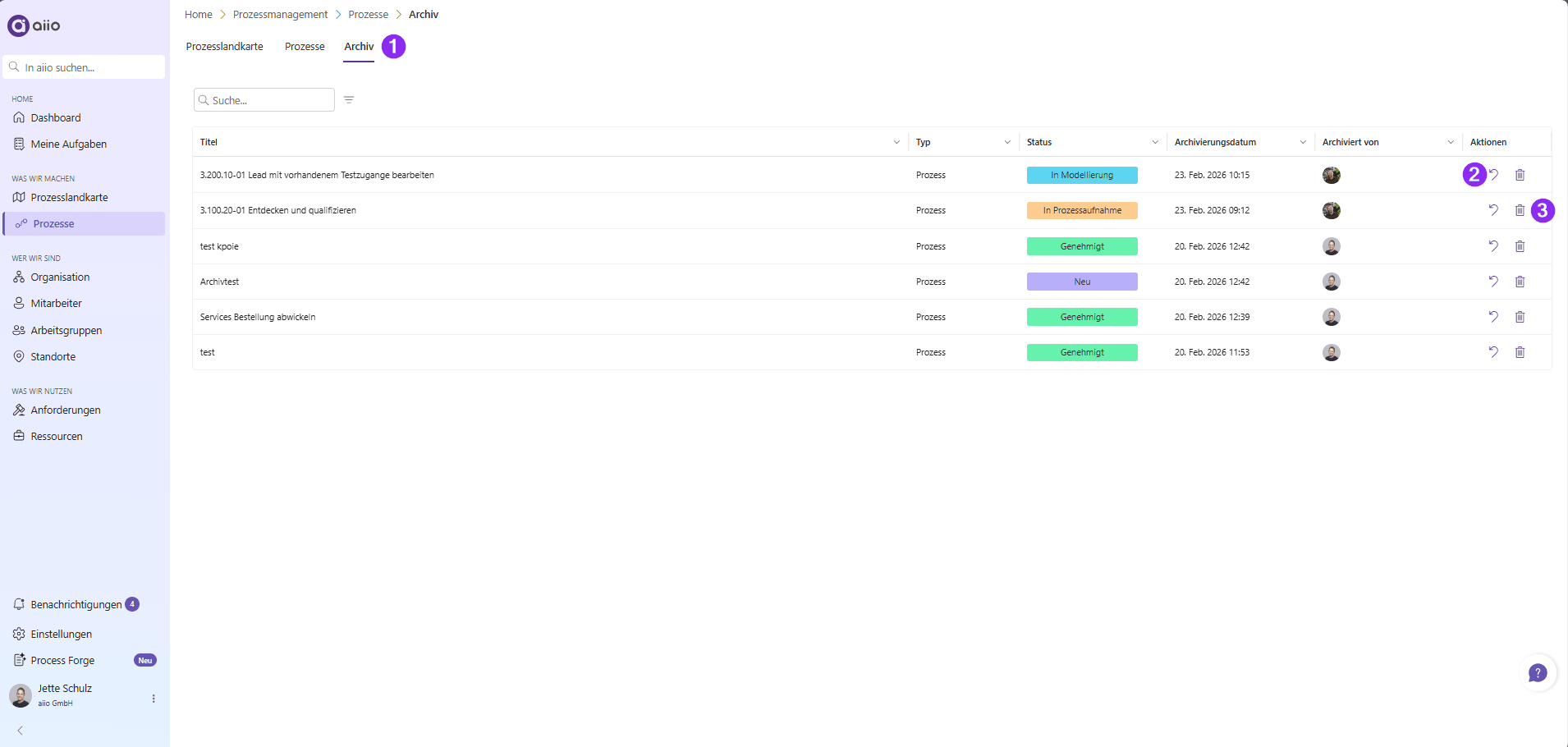Switch to the Prozesslandkarte tab
Image resolution: width=1568 pixels, height=747 pixels.
(x=224, y=47)
